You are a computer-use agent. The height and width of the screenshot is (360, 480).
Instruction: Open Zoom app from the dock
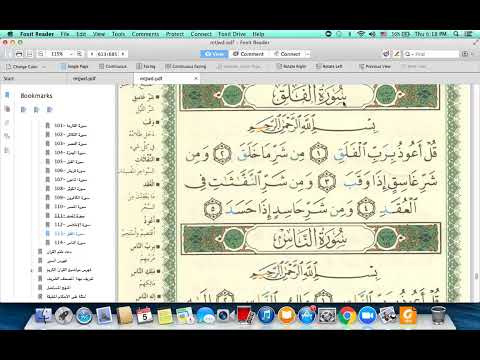[368, 315]
